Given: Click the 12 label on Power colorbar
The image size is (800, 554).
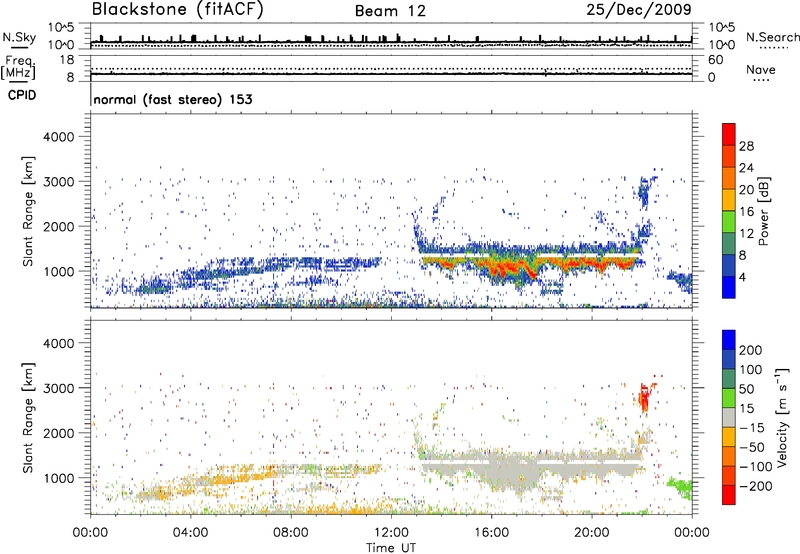Looking at the screenshot, I should pos(746,234).
